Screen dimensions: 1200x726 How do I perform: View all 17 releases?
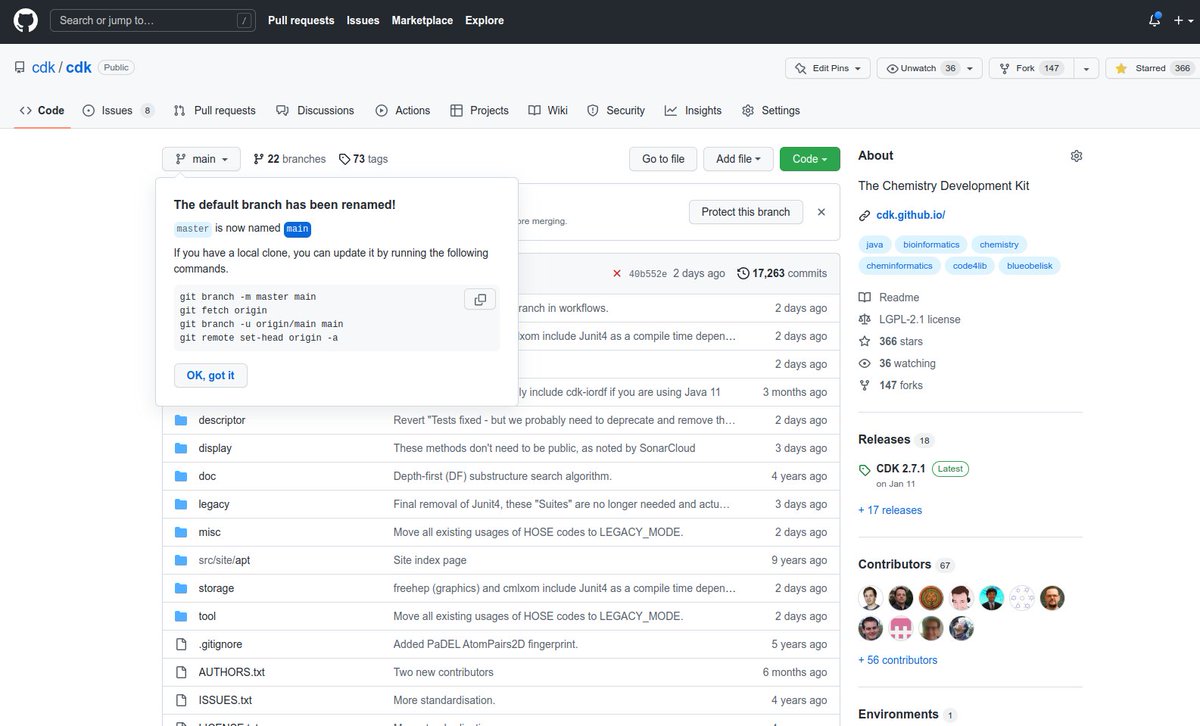point(890,509)
